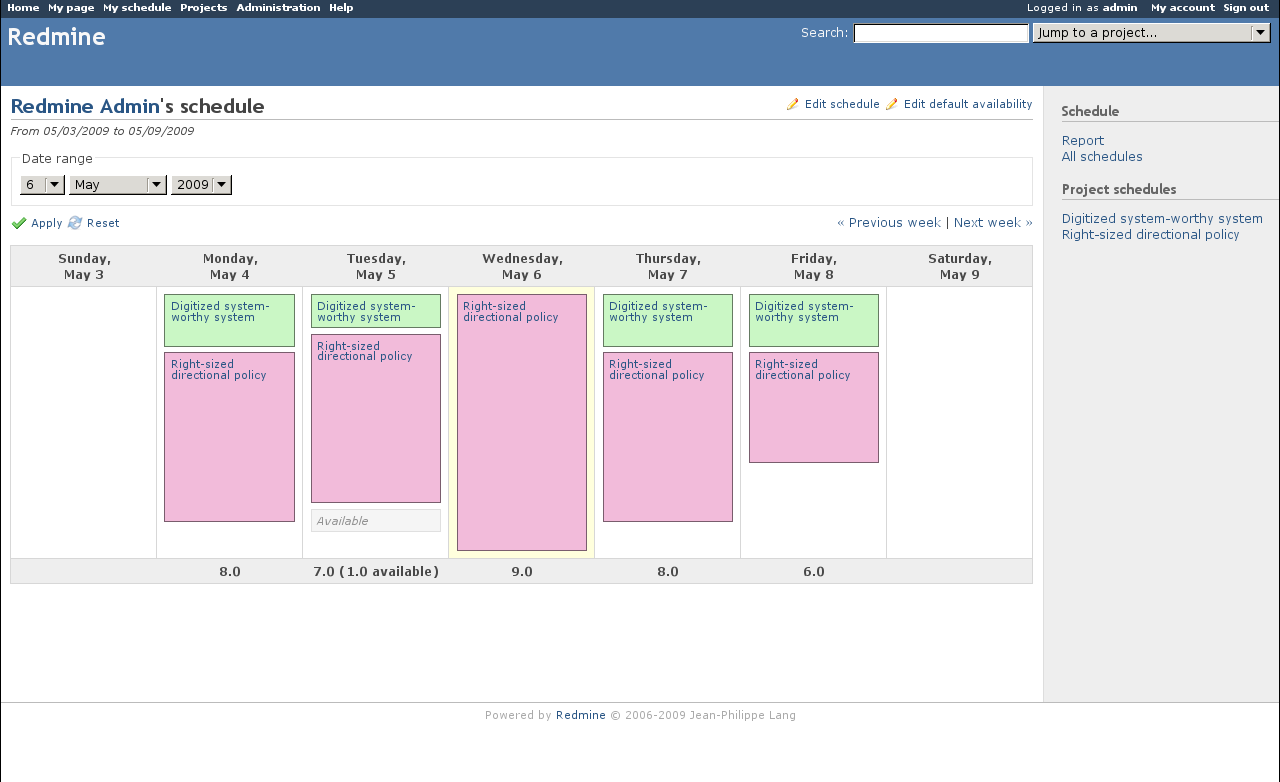Click the Edit default availability link
The height and width of the screenshot is (782, 1280).
pyautogui.click(x=968, y=104)
